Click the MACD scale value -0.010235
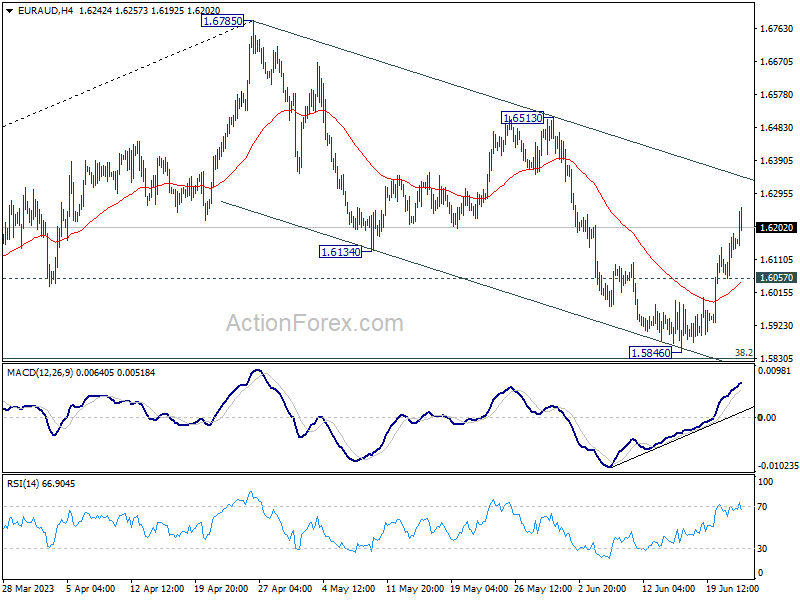 tap(778, 466)
